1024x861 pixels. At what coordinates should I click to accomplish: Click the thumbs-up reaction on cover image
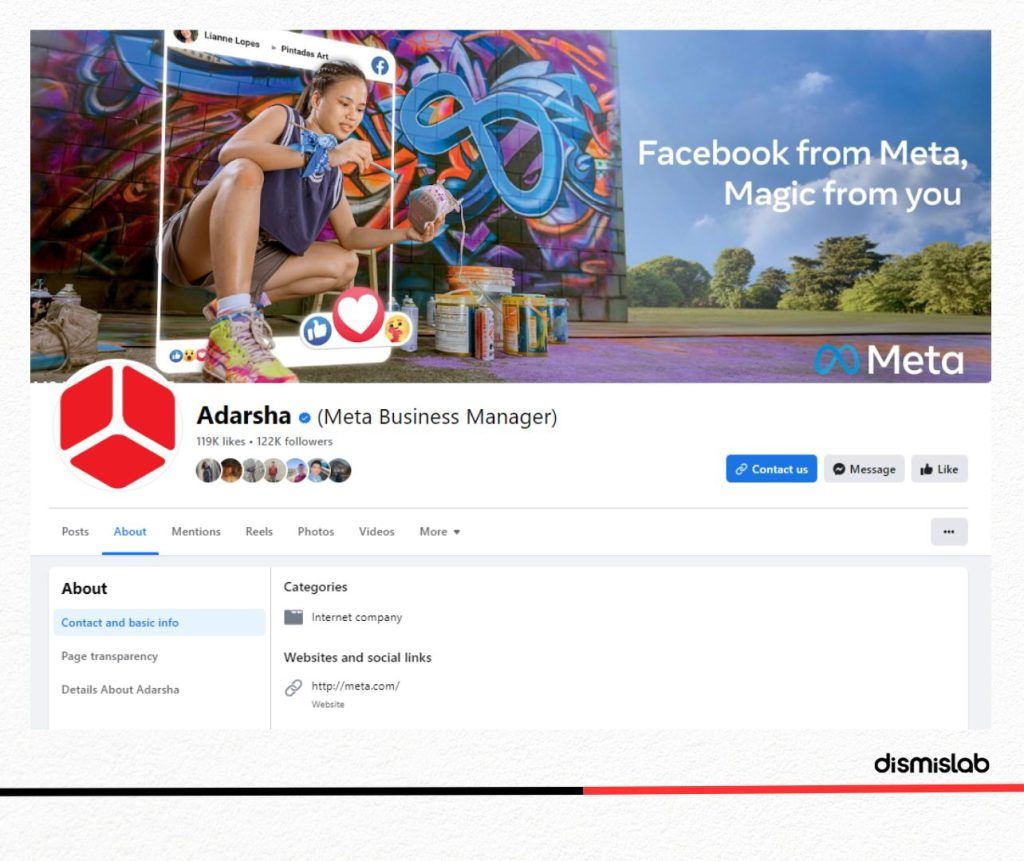317,331
